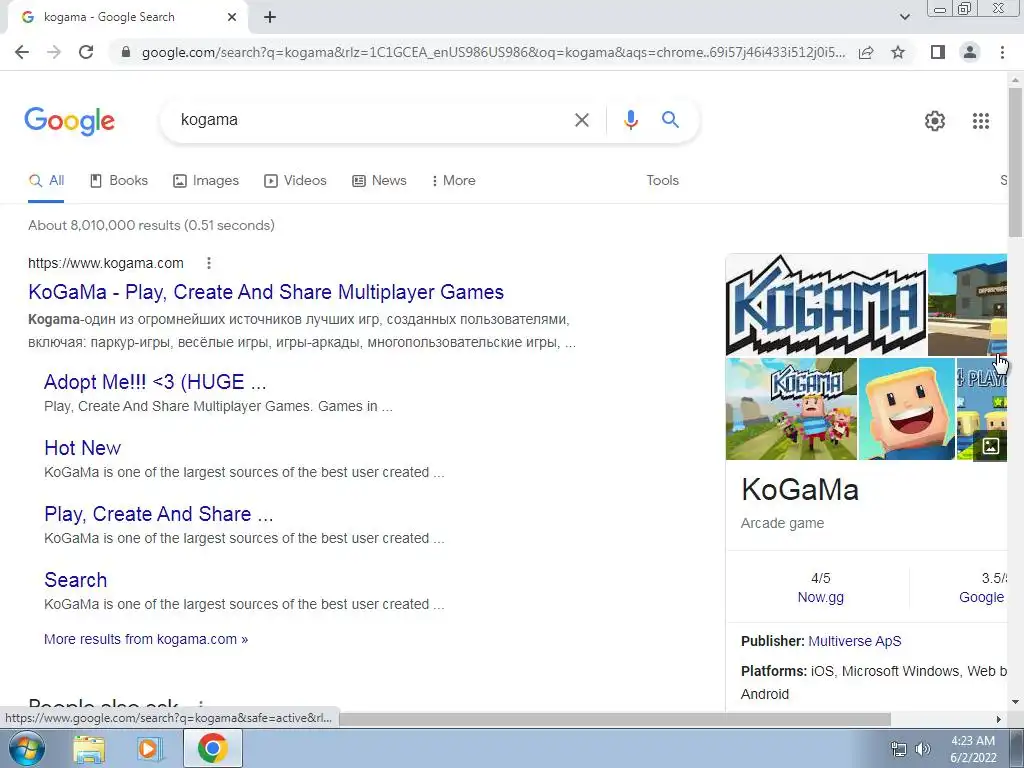The width and height of the screenshot is (1024, 768).
Task: Start voice search with the microphone
Action: coord(630,120)
